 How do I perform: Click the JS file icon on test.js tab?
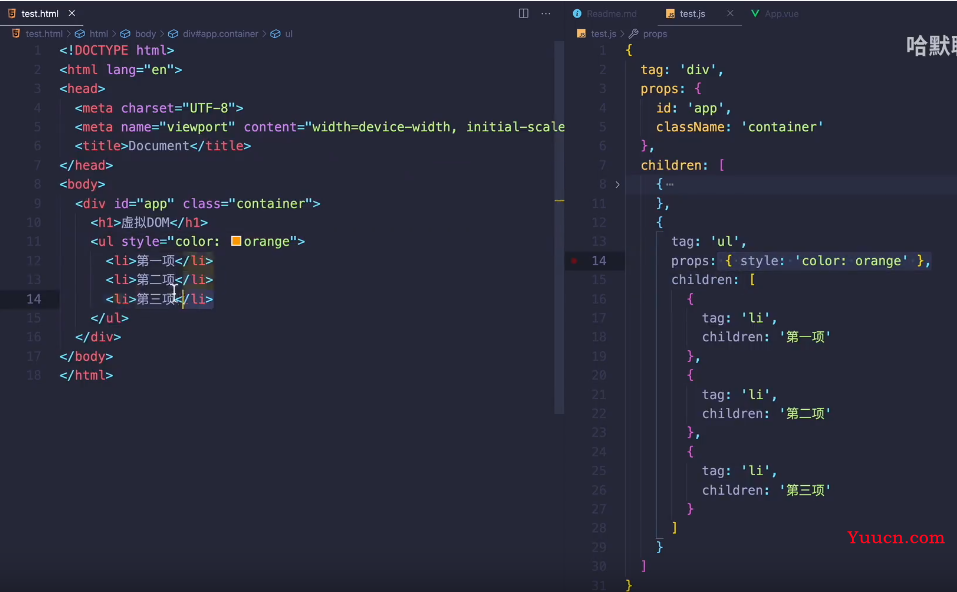[670, 13]
